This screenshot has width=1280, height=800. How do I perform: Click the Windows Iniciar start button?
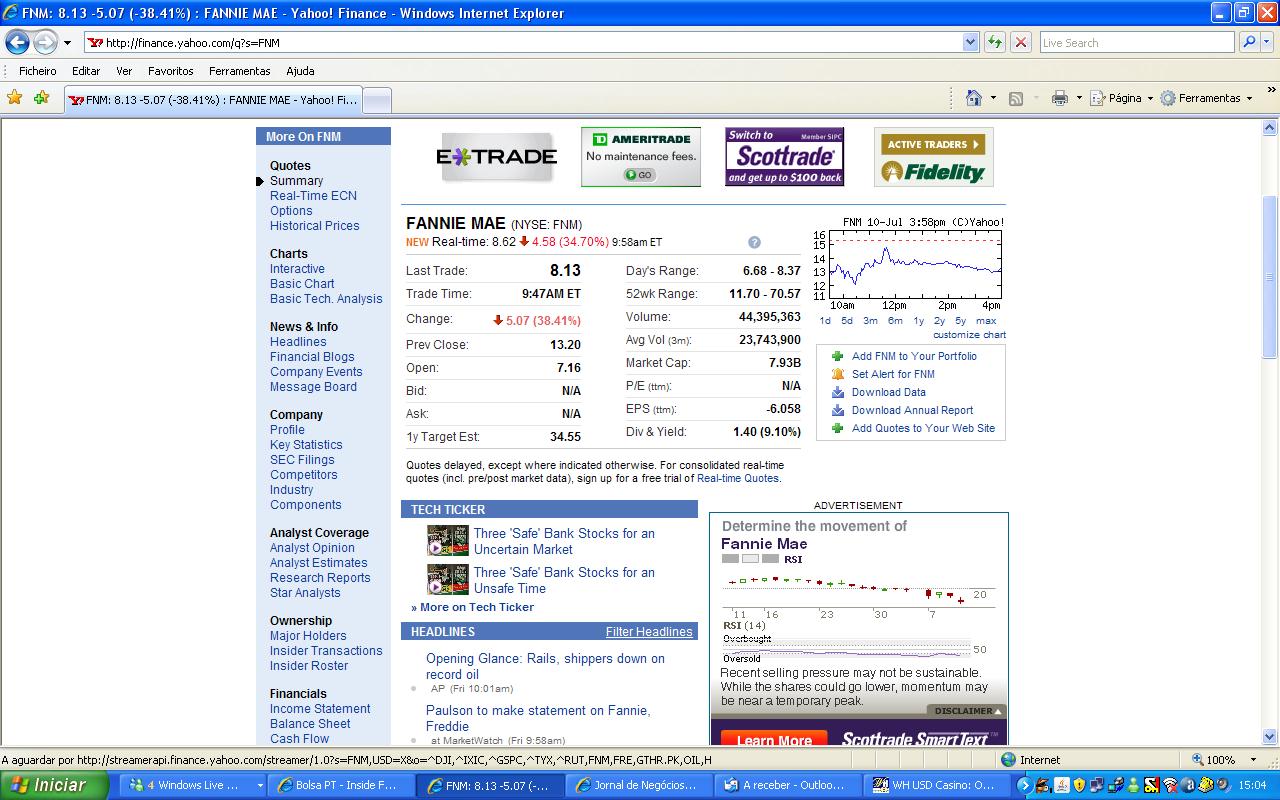[54, 785]
